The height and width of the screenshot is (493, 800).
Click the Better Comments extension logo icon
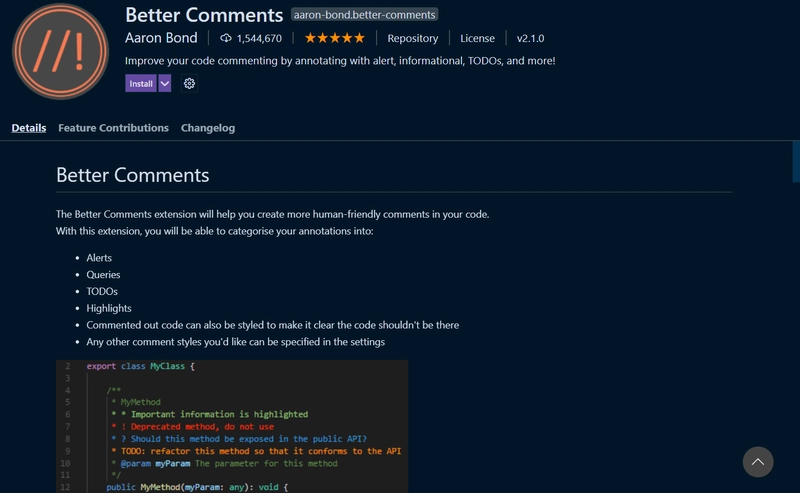tap(60, 51)
